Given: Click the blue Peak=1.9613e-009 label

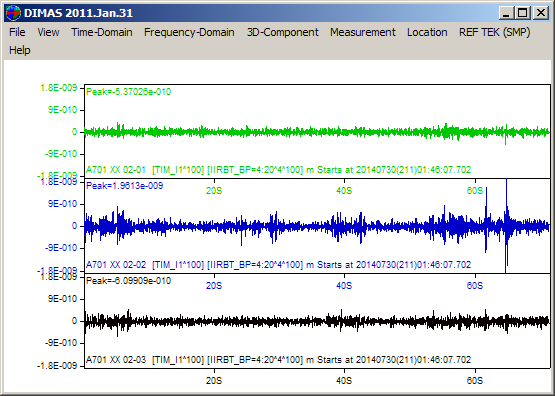Looking at the screenshot, I should [x=125, y=186].
